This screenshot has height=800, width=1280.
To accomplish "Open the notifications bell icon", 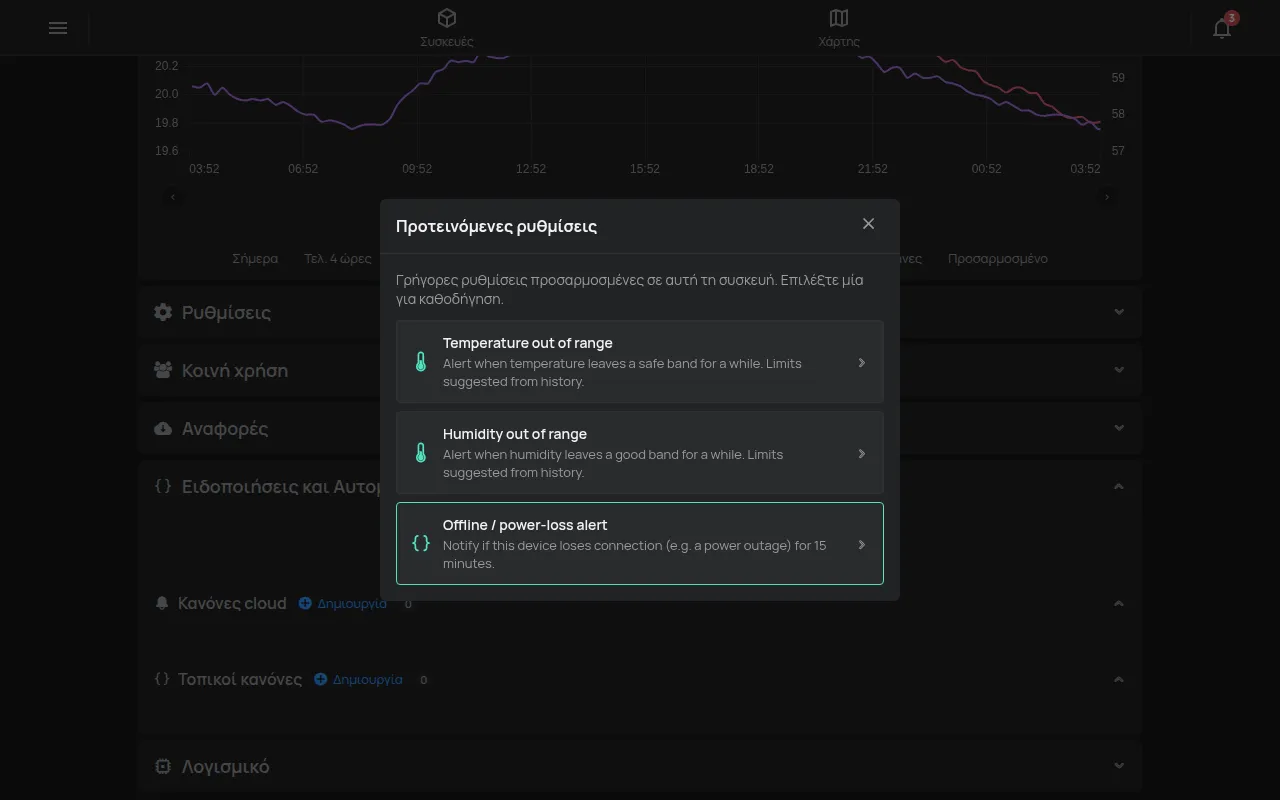I will click(1222, 28).
